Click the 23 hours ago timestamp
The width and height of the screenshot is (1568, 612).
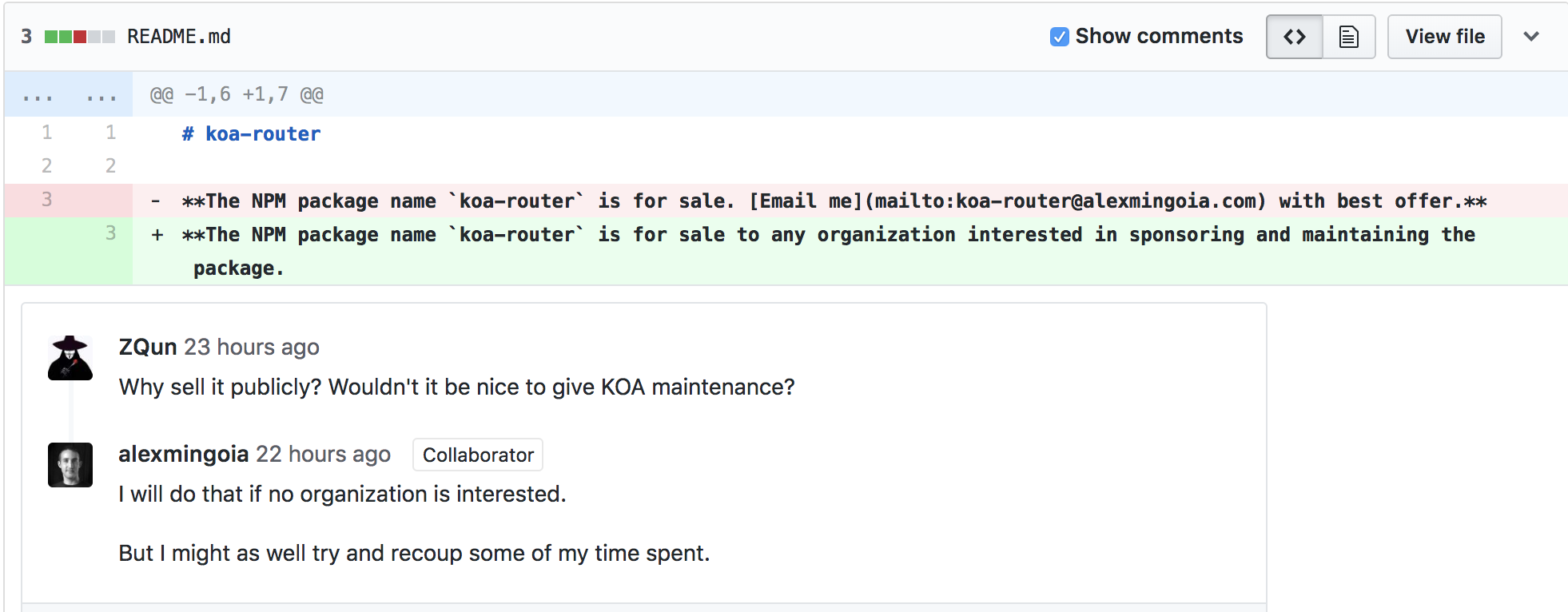click(252, 347)
